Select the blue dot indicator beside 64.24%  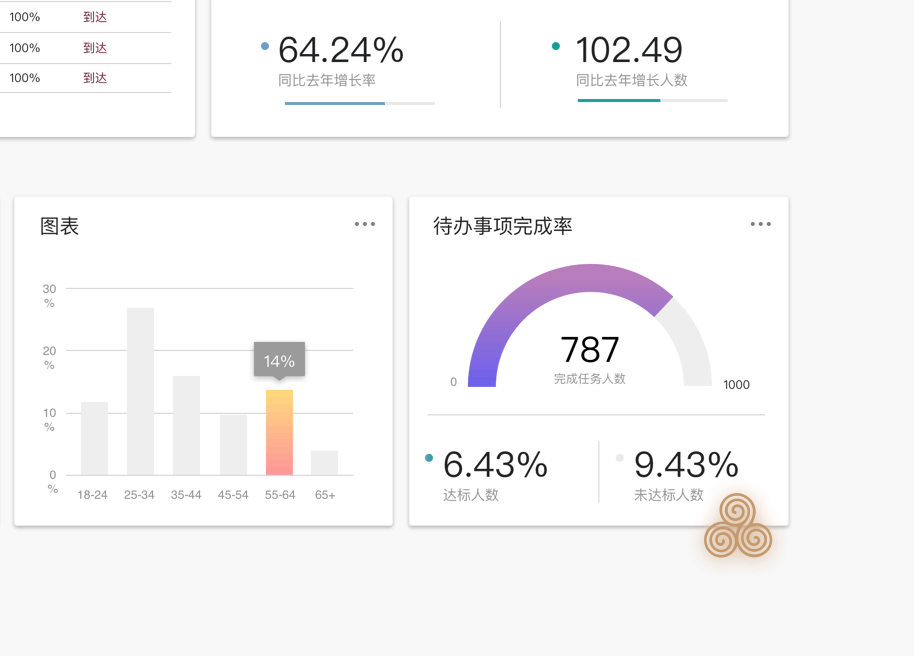[x=265, y=44]
